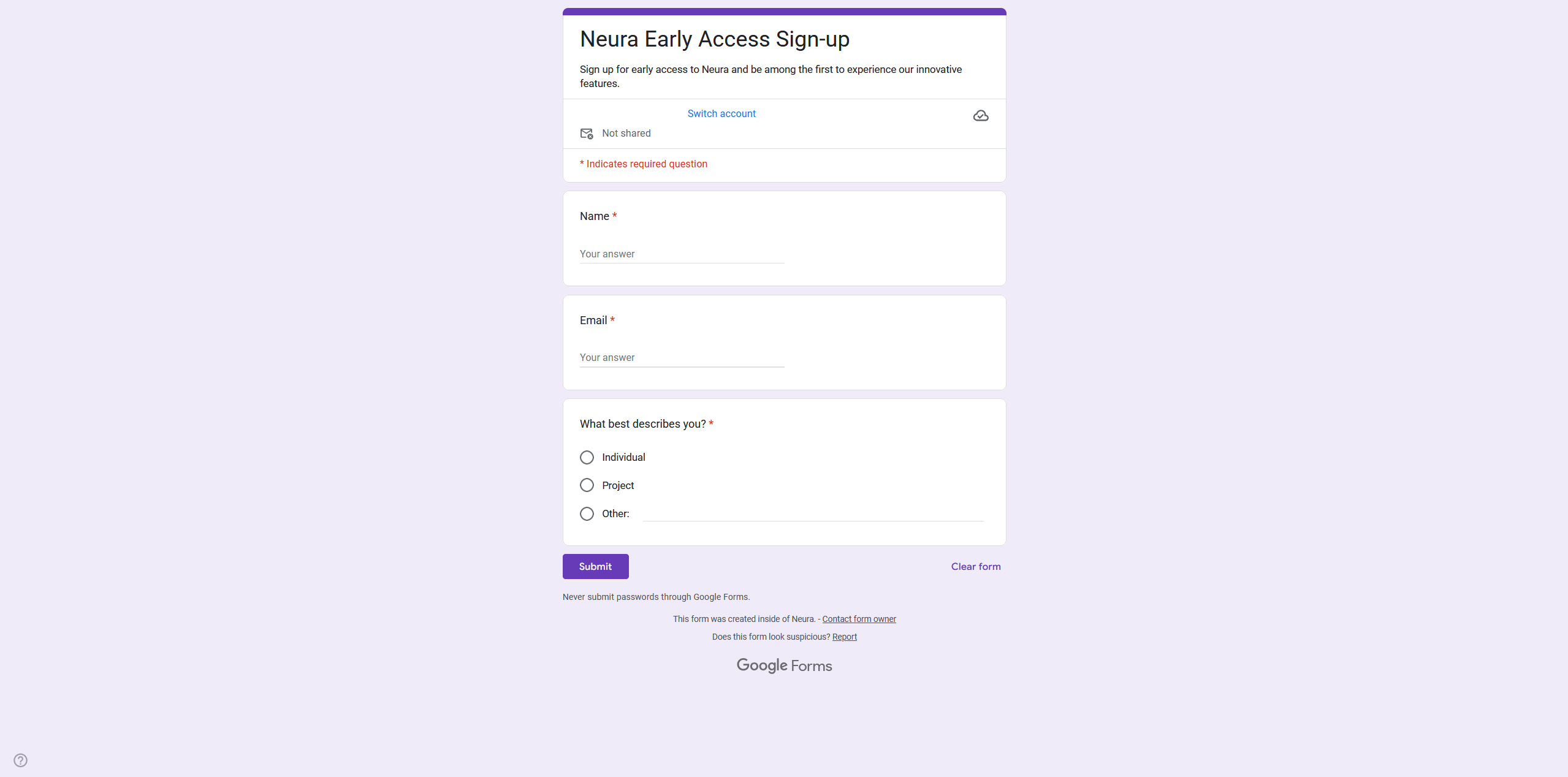Click the Other option text field
Image resolution: width=1568 pixels, height=777 pixels.
click(813, 514)
